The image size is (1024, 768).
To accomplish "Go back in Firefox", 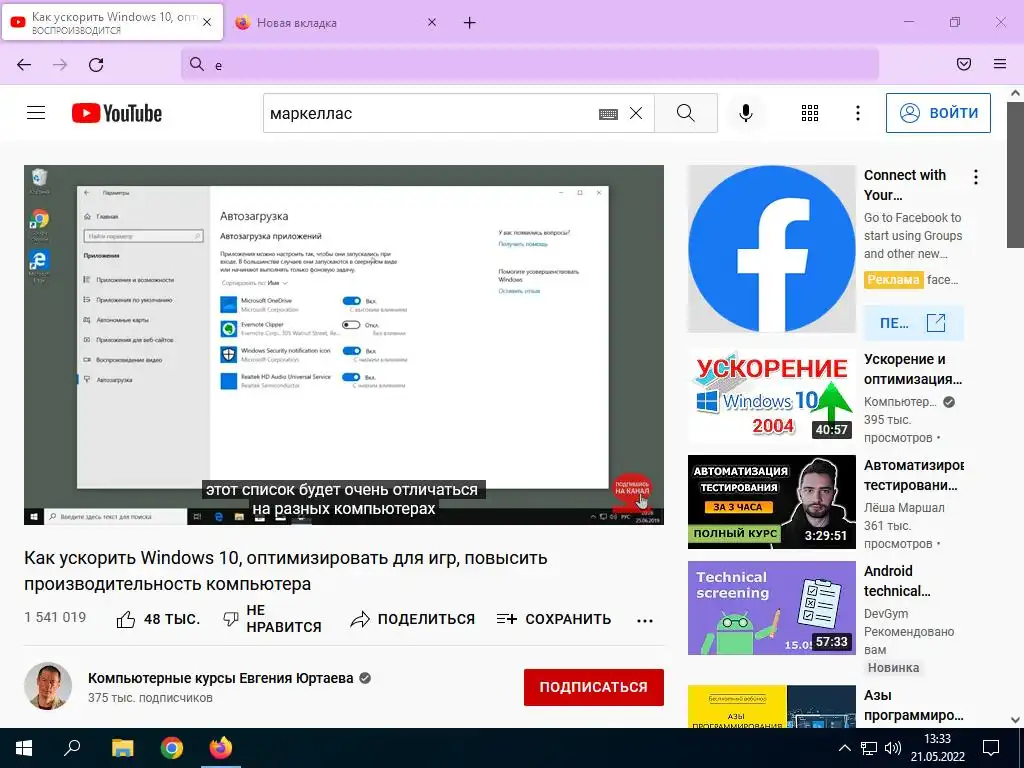I will point(24,65).
